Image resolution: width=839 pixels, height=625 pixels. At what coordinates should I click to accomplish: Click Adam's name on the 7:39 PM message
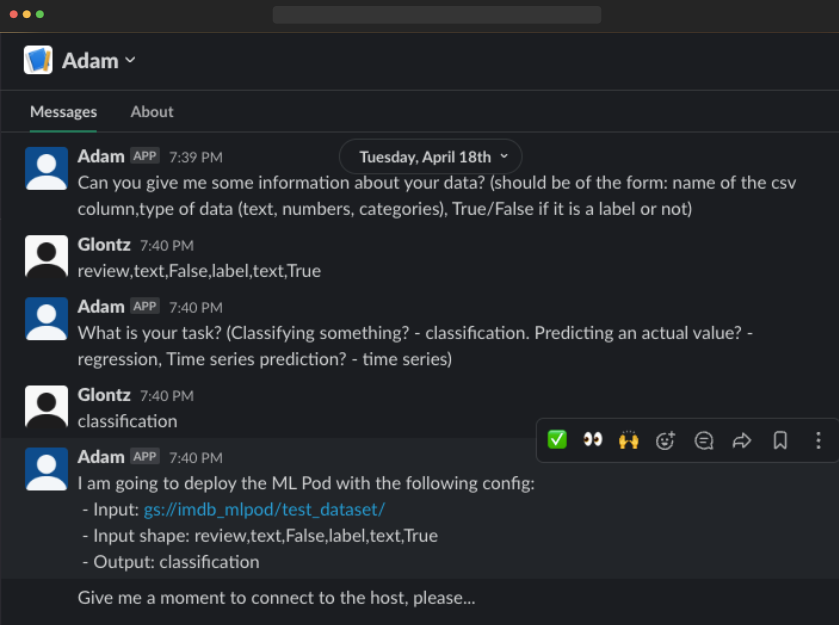coord(101,156)
